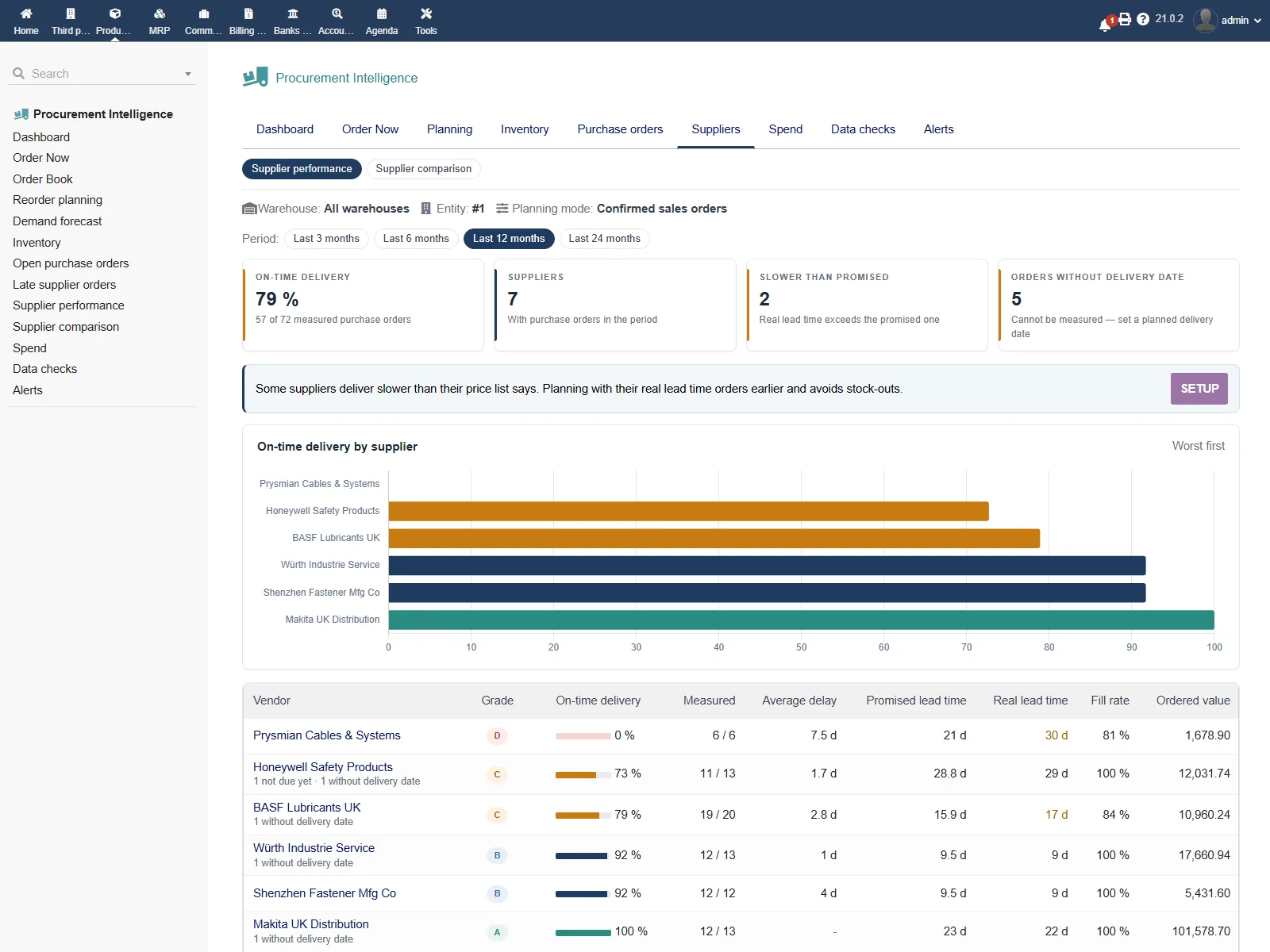Viewport: 1270px width, 952px height.
Task: Switch to Supplier performance view
Action: 302,169
